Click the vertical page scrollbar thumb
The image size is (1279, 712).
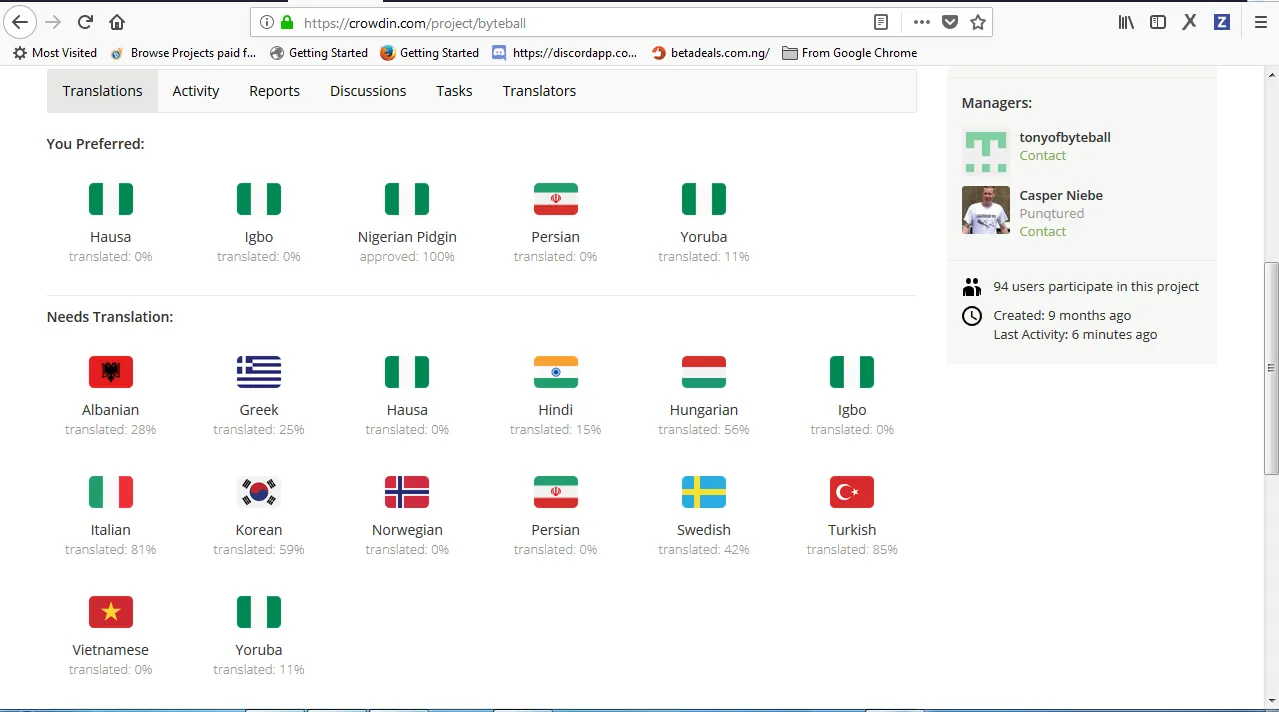pyautogui.click(x=1271, y=368)
